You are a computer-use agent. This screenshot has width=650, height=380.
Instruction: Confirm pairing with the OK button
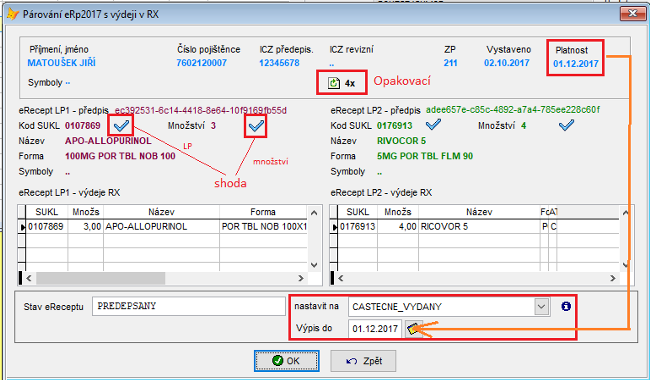pos(286,361)
